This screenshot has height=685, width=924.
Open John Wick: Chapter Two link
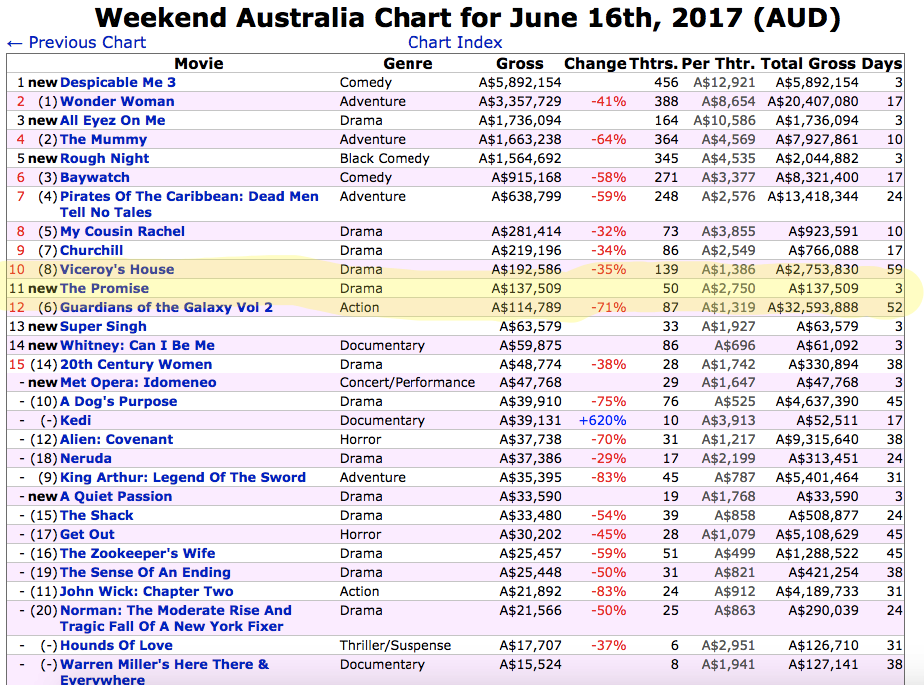point(147,591)
